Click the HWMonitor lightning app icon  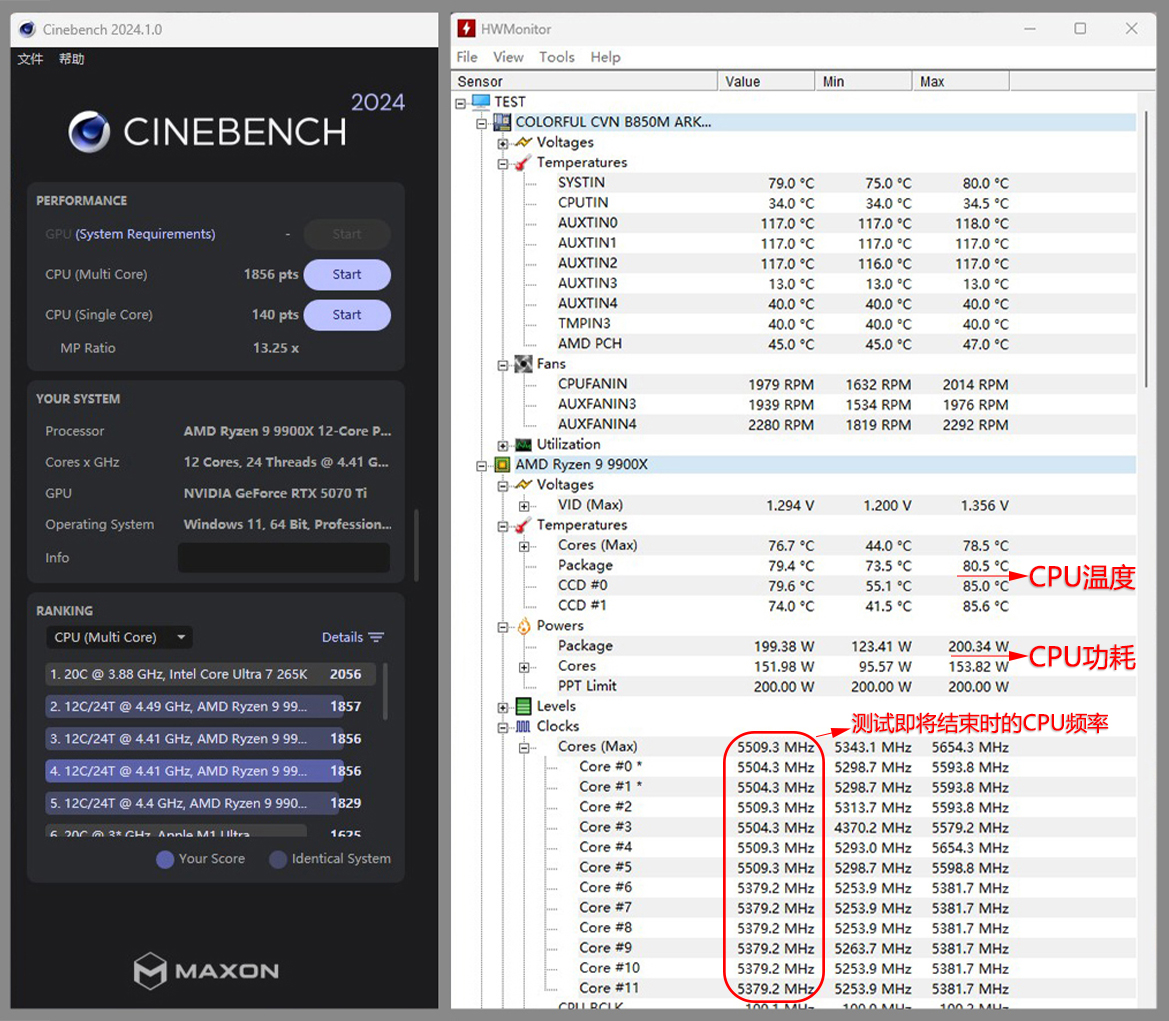(x=467, y=28)
